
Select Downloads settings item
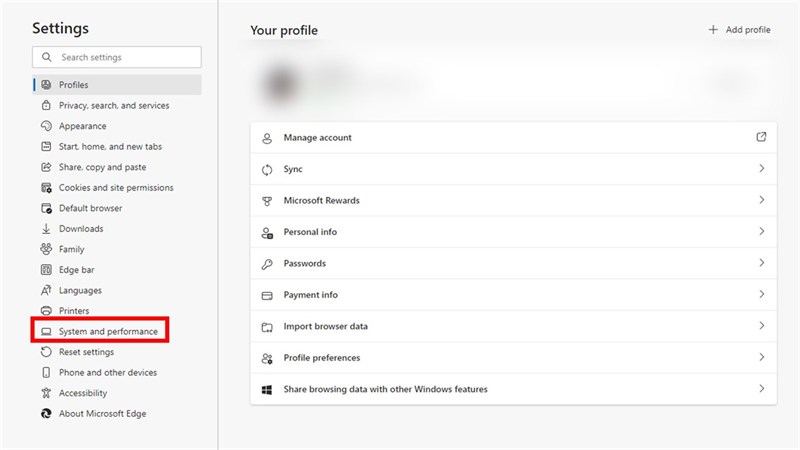[x=117, y=229]
